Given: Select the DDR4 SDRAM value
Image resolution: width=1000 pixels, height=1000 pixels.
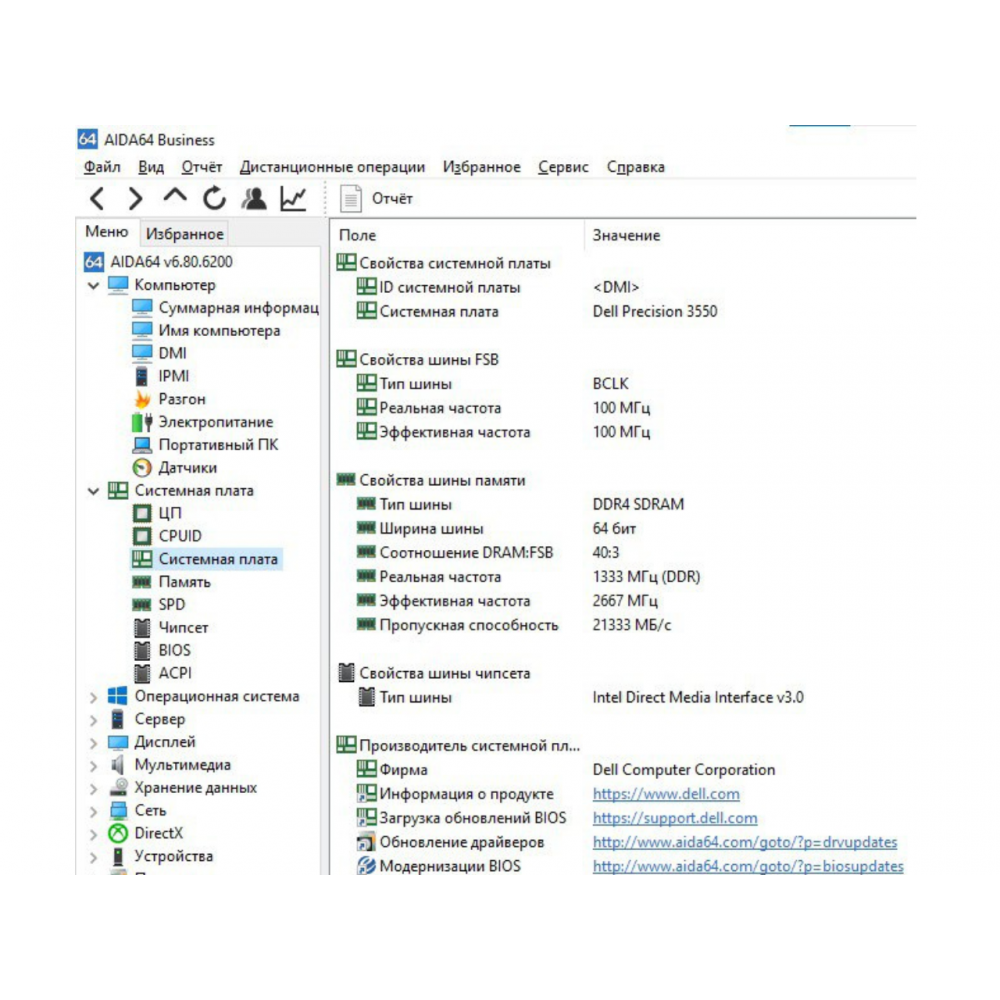Looking at the screenshot, I should click(638, 505).
